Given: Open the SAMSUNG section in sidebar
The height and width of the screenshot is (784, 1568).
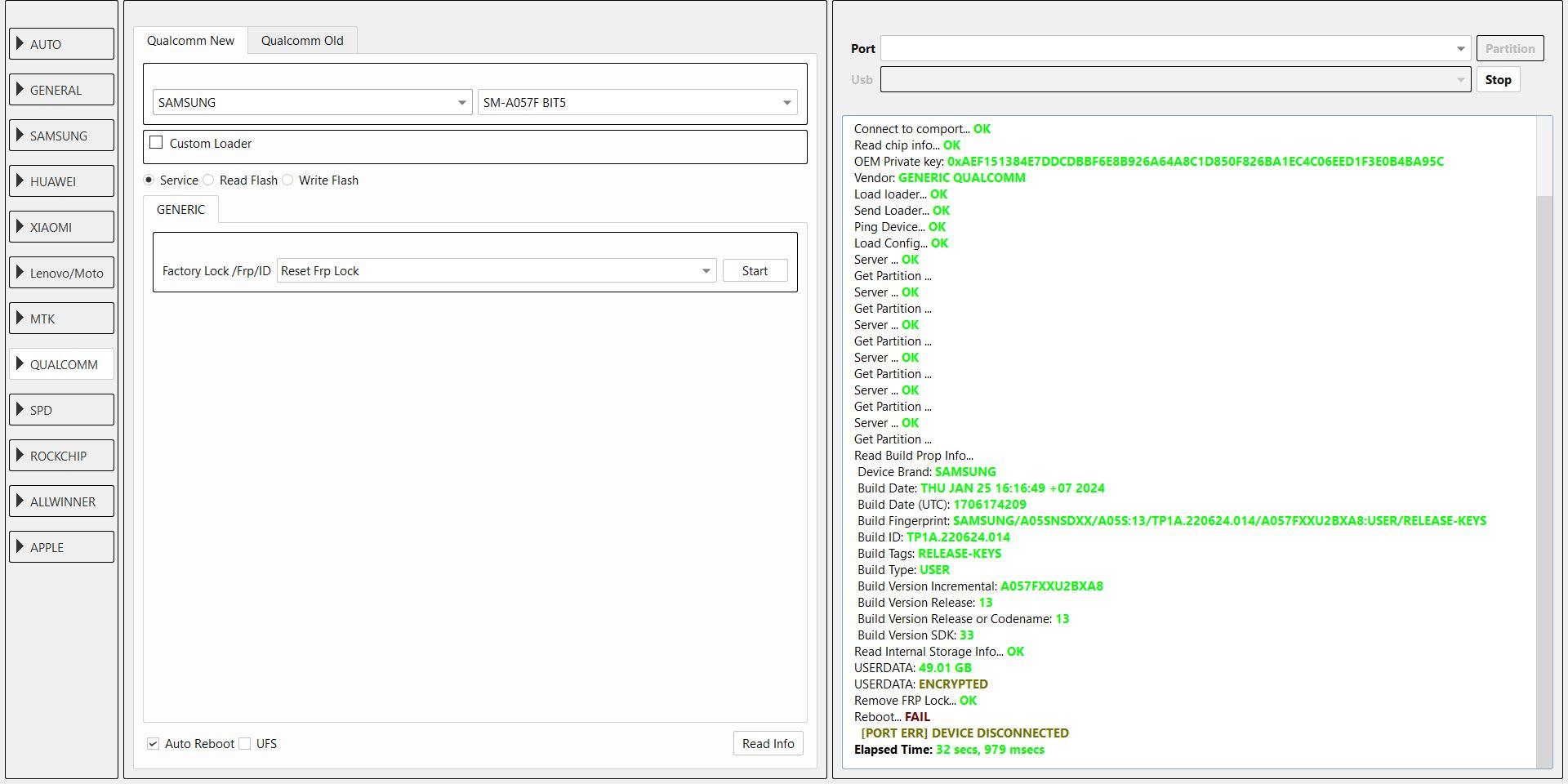Looking at the screenshot, I should point(61,136).
